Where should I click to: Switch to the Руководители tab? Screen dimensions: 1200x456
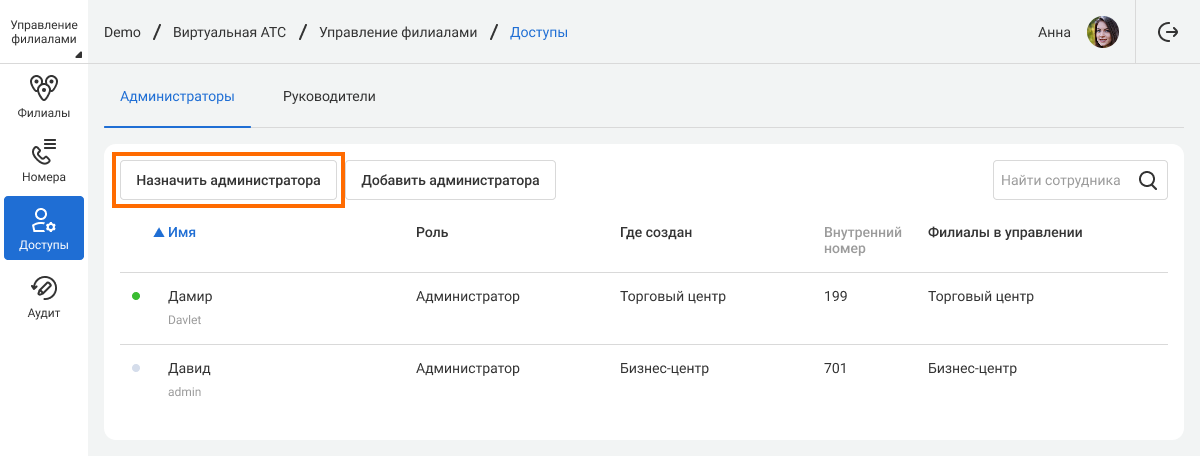tap(329, 97)
